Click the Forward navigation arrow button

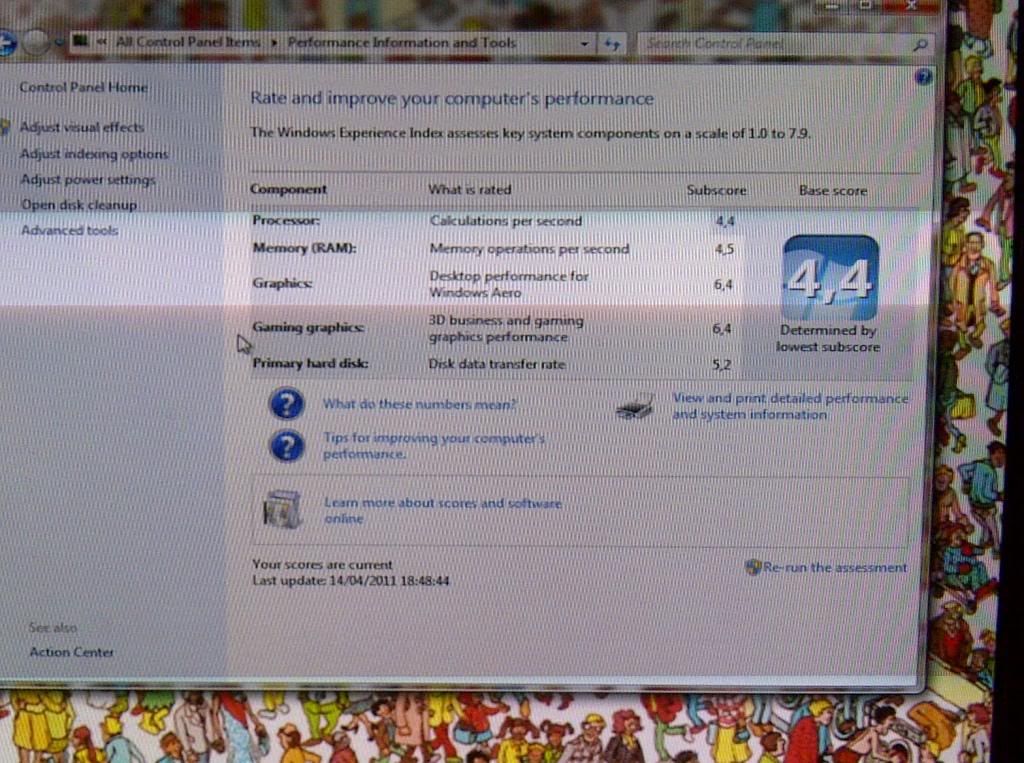(37, 43)
